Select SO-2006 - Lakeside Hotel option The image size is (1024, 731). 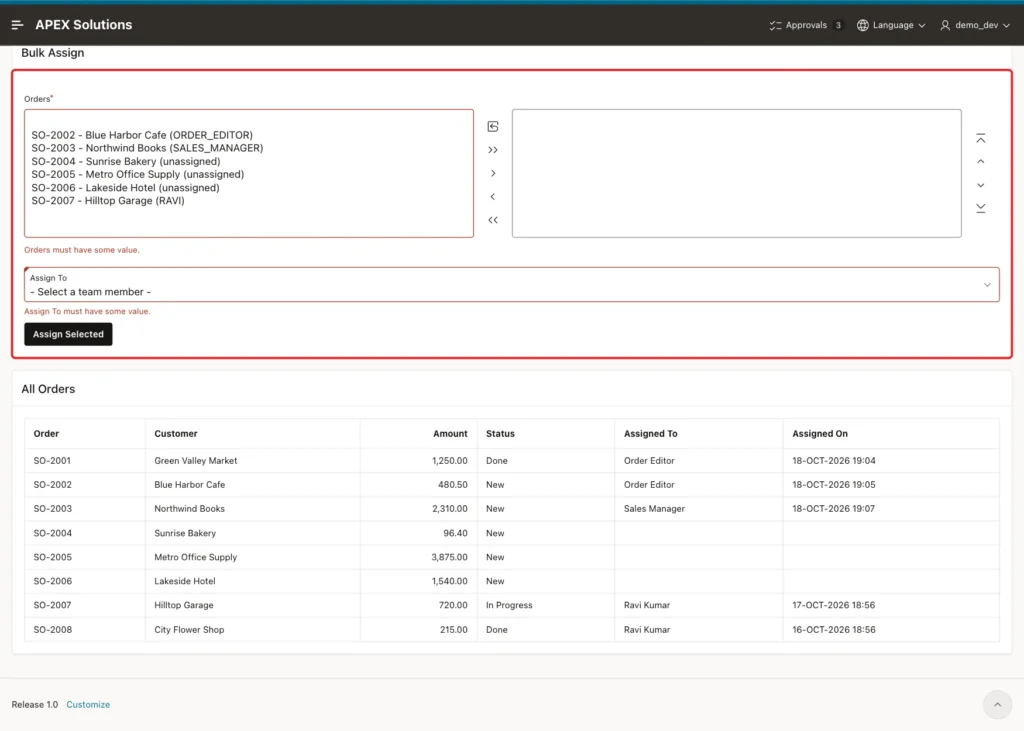[x=125, y=187]
